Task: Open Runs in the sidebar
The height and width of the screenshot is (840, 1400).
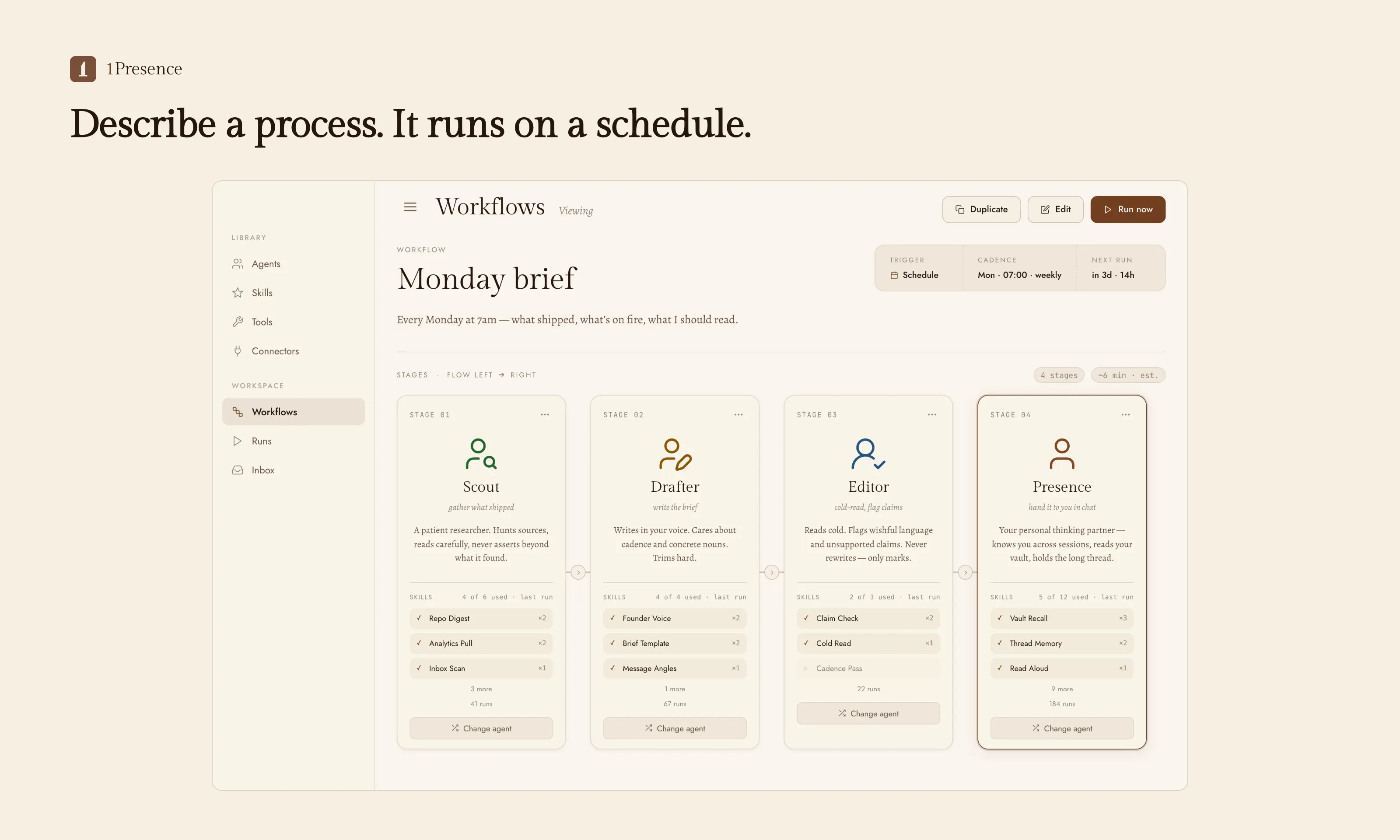Action: [x=293, y=441]
